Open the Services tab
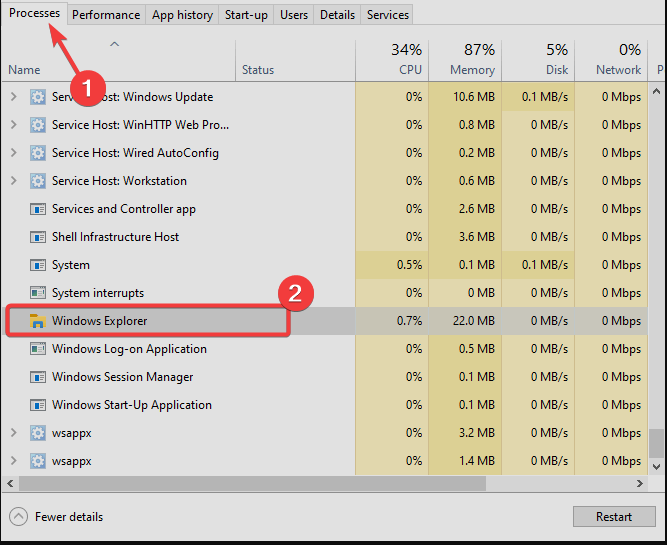 click(x=388, y=15)
